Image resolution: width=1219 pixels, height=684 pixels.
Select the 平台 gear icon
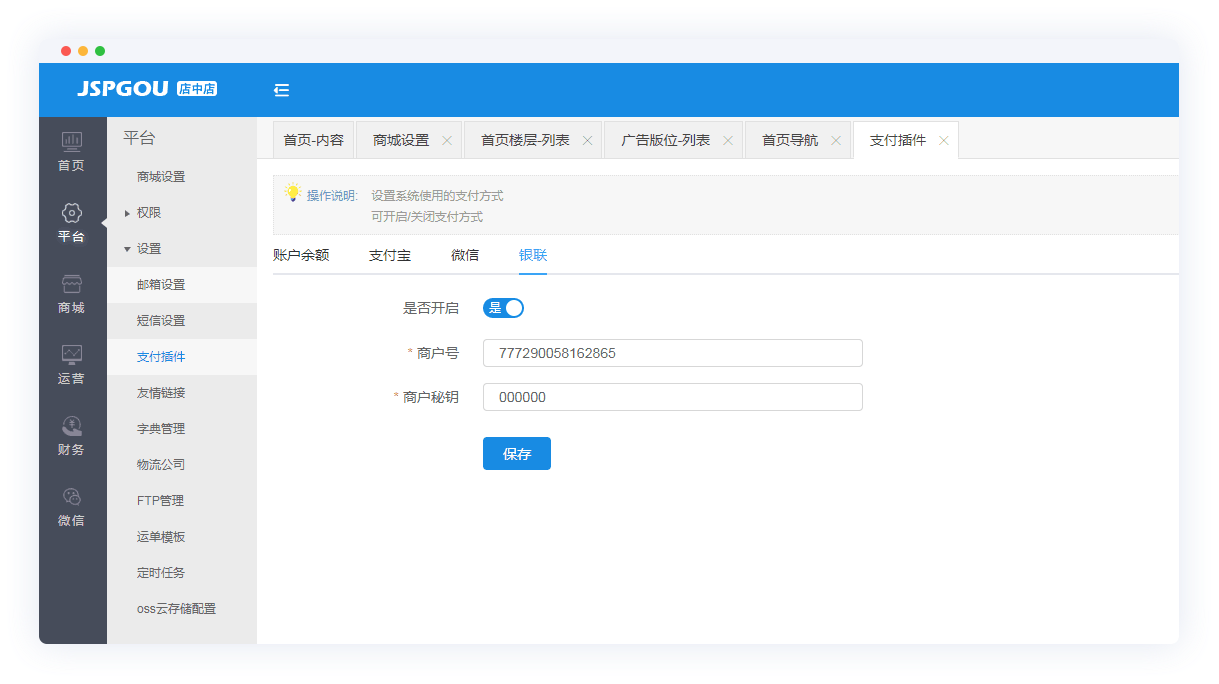point(72,213)
